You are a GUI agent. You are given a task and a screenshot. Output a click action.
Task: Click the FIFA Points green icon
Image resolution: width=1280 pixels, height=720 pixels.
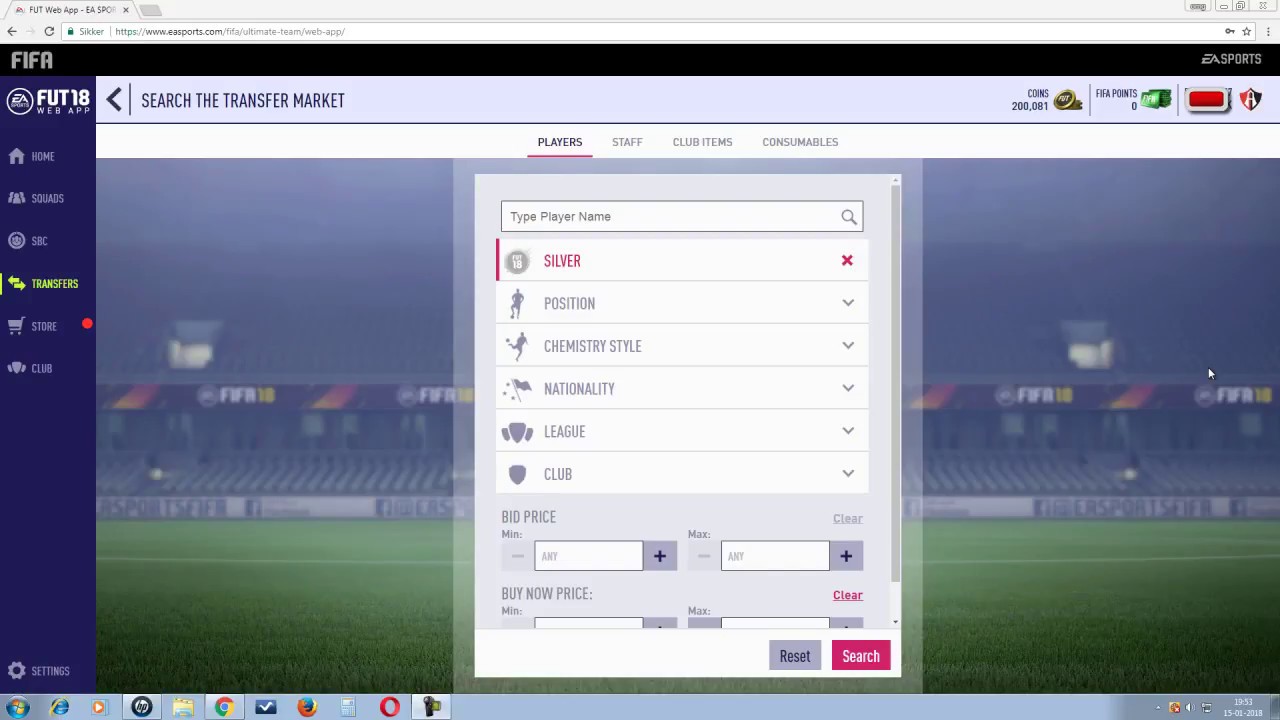tap(1156, 100)
